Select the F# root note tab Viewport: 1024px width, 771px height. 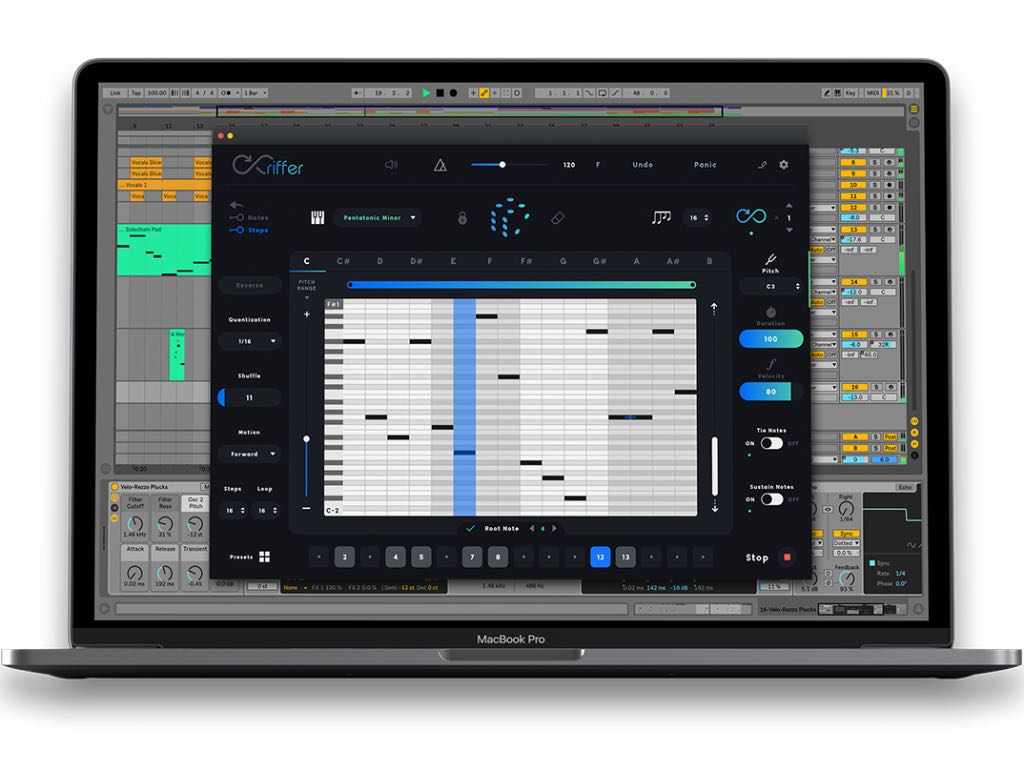526,262
